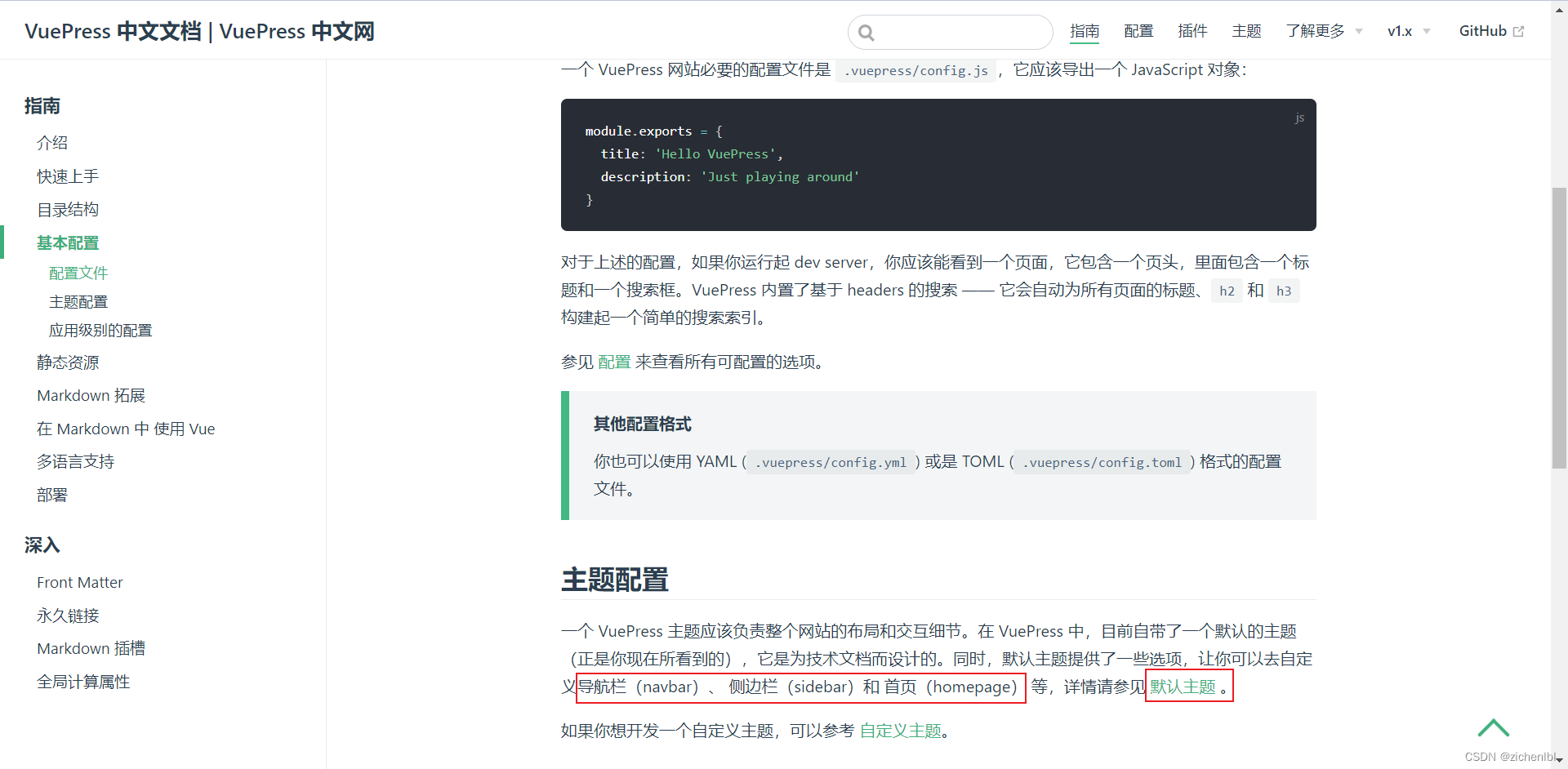
Task: Click module.exports in the code block
Action: point(639,131)
